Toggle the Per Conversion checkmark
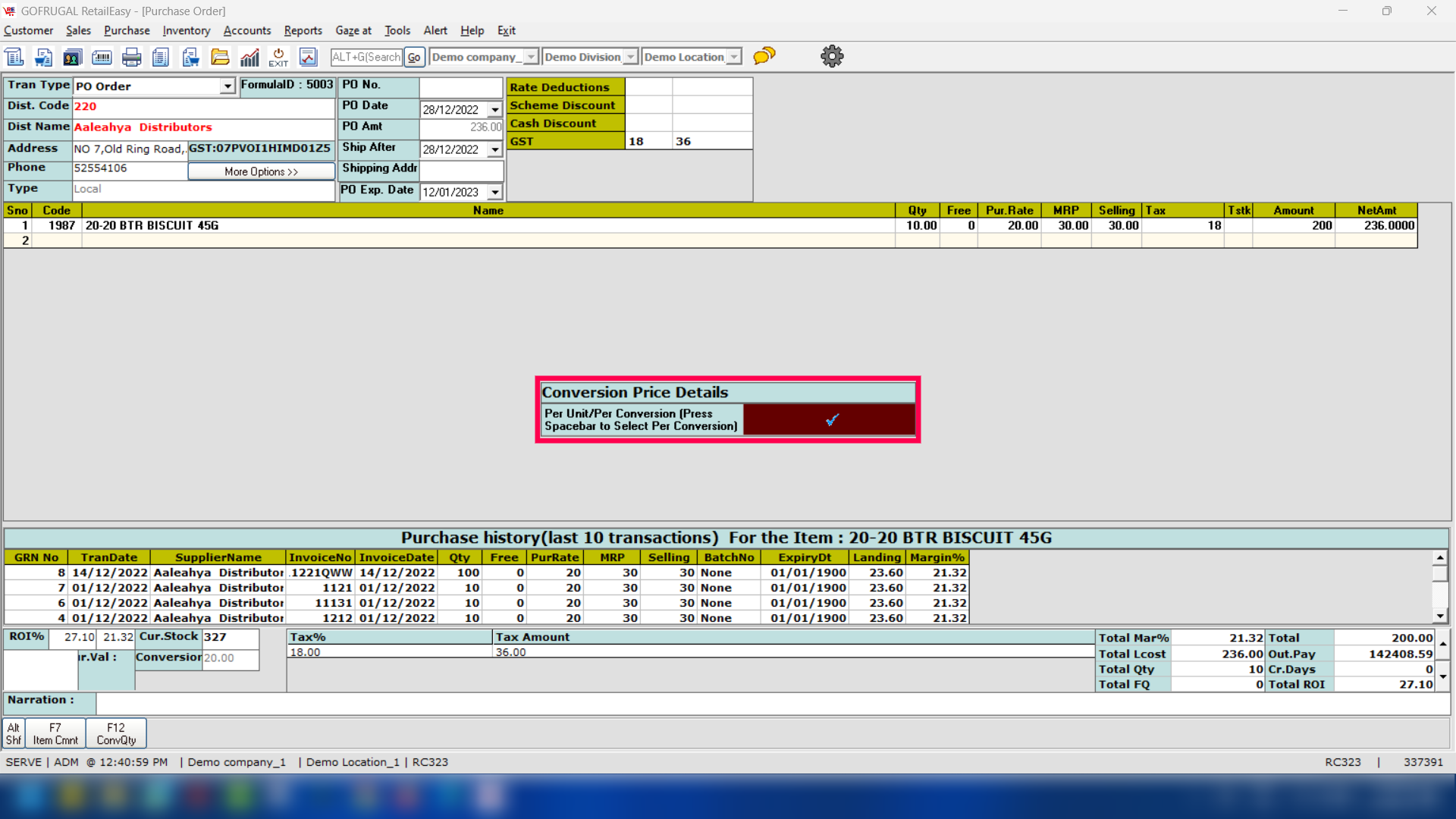The height and width of the screenshot is (819, 1456). 830,419
